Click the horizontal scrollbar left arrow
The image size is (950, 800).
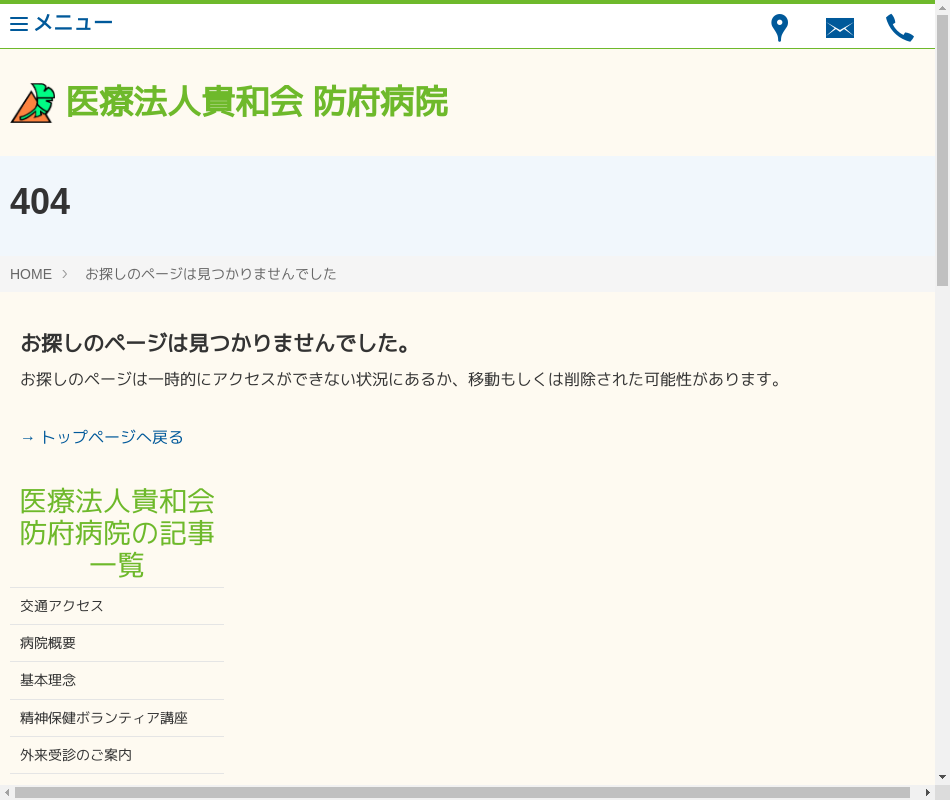7,792
